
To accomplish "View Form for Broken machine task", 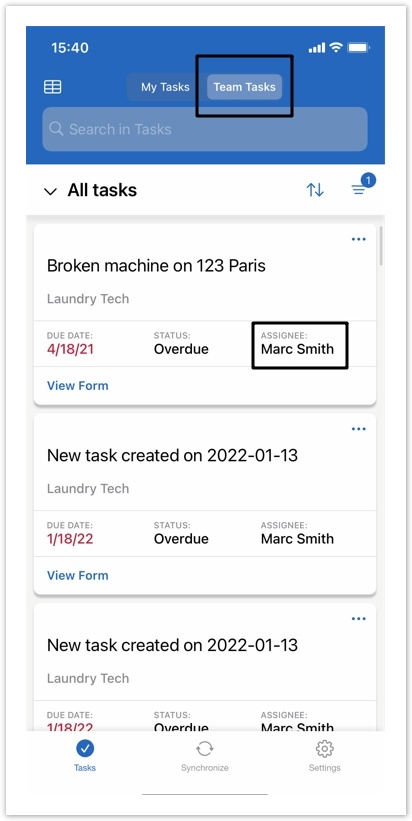I will (77, 386).
